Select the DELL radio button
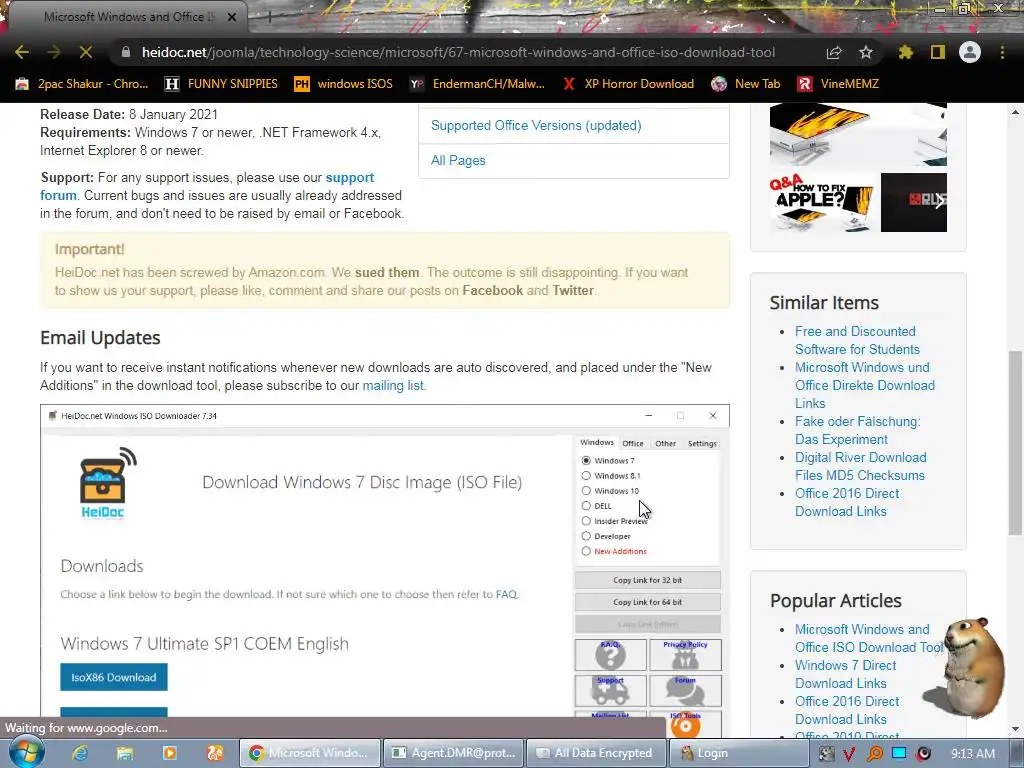 coord(586,505)
